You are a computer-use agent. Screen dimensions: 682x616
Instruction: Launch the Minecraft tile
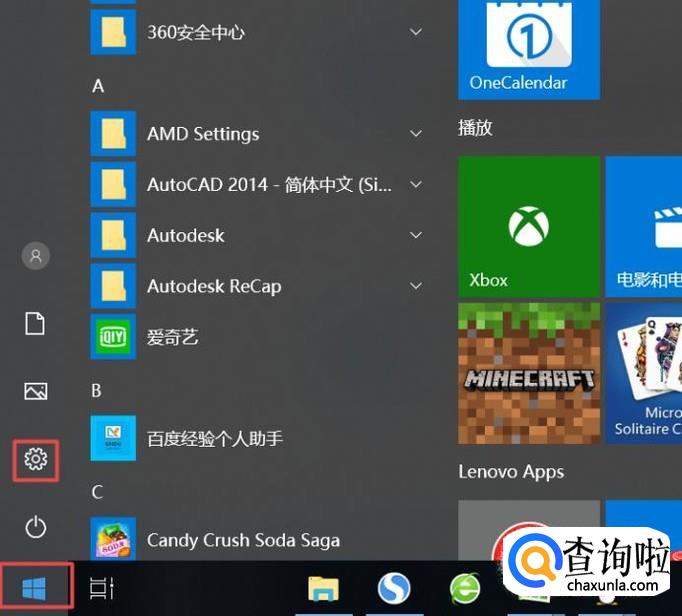[x=529, y=374]
